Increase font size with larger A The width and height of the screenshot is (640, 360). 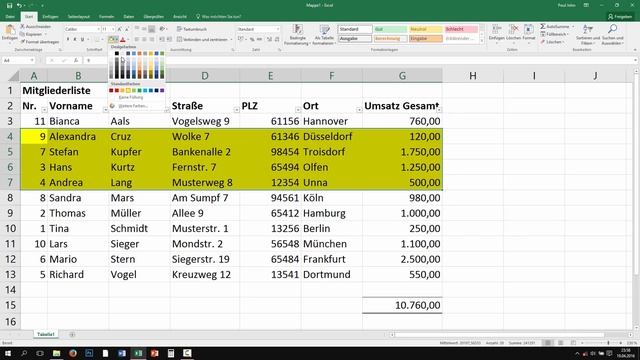click(120, 29)
